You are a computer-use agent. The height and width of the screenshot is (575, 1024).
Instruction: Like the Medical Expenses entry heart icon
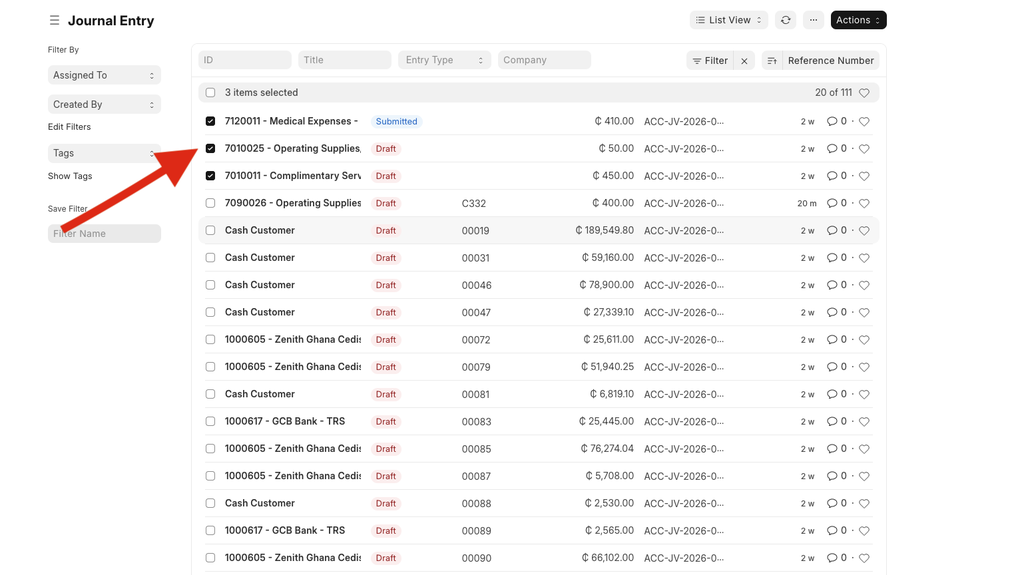pyautogui.click(x=864, y=122)
